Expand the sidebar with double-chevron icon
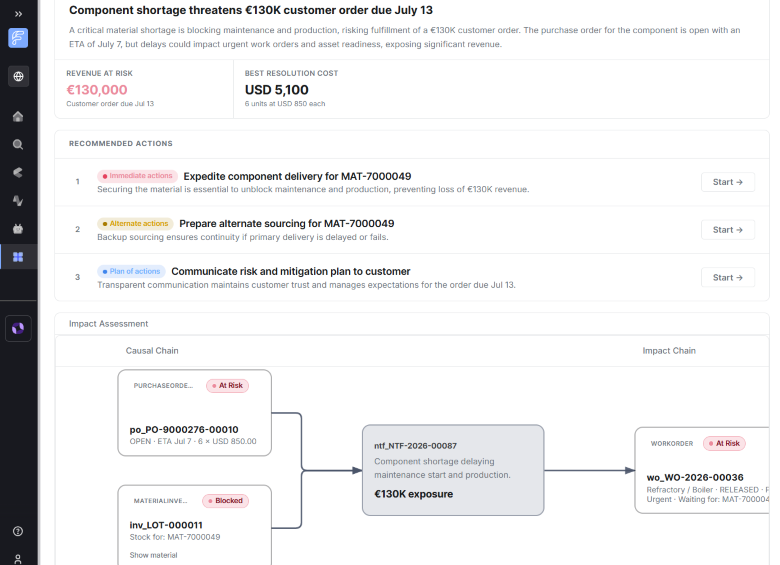 (x=18, y=14)
